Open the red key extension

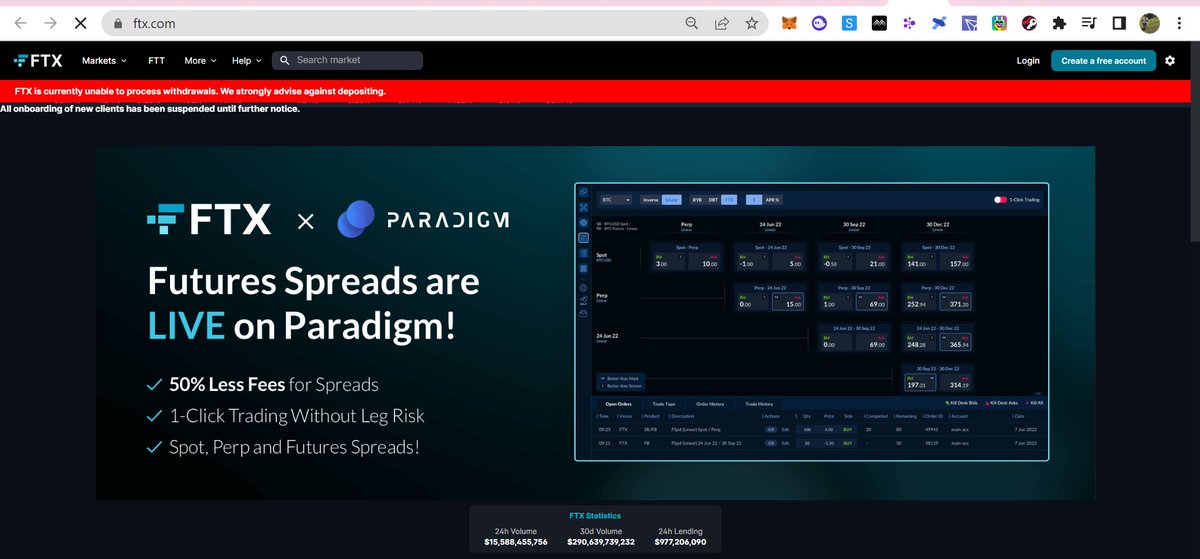pos(1027,23)
